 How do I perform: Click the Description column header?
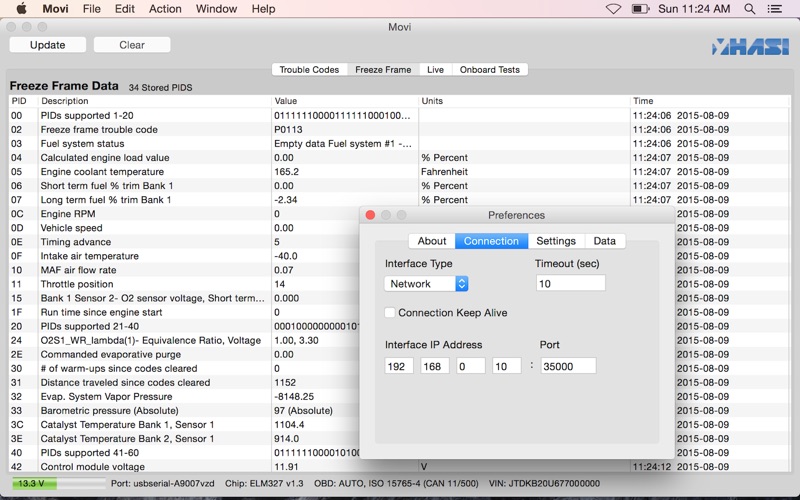[x=155, y=101]
